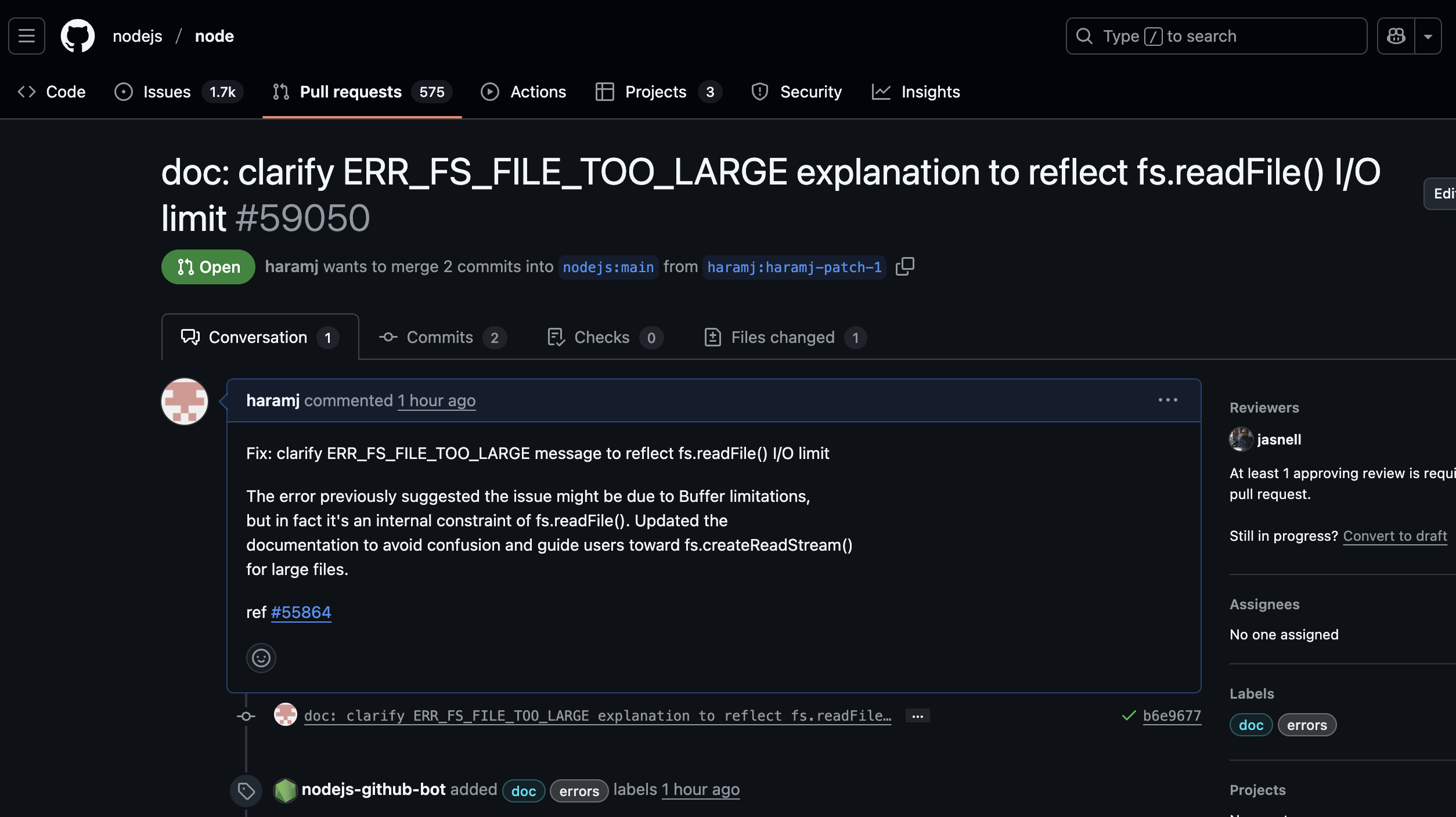Screen dimensions: 1456x817
Task: Open referenced issue #55864 link
Action: 301,612
